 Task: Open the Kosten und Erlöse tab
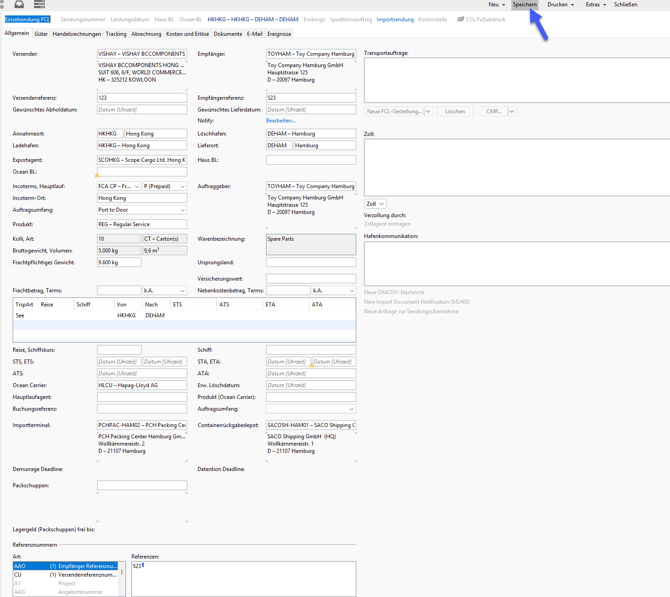(187, 34)
